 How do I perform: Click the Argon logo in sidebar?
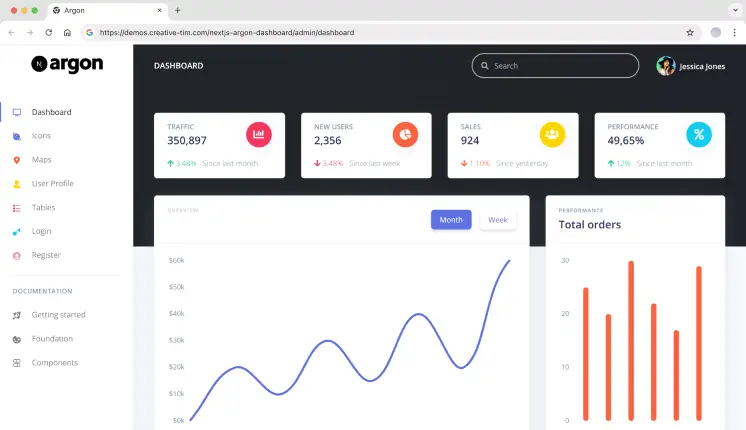pos(67,64)
